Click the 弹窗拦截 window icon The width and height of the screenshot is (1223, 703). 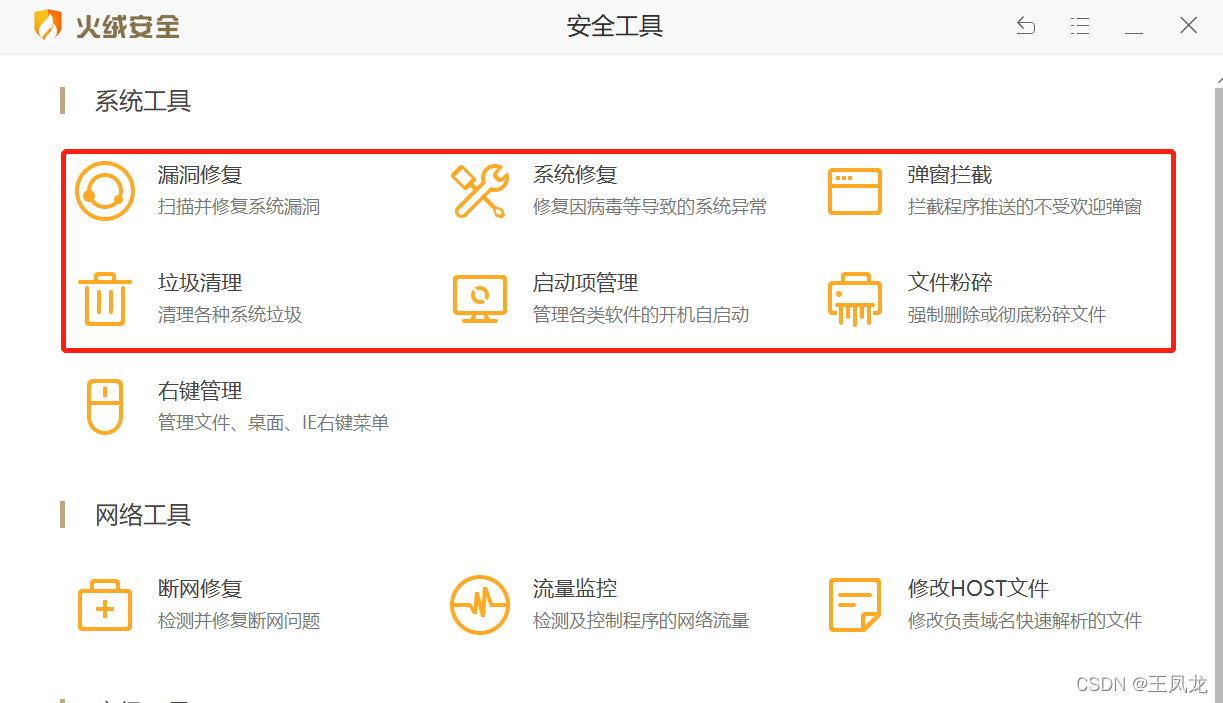click(855, 191)
